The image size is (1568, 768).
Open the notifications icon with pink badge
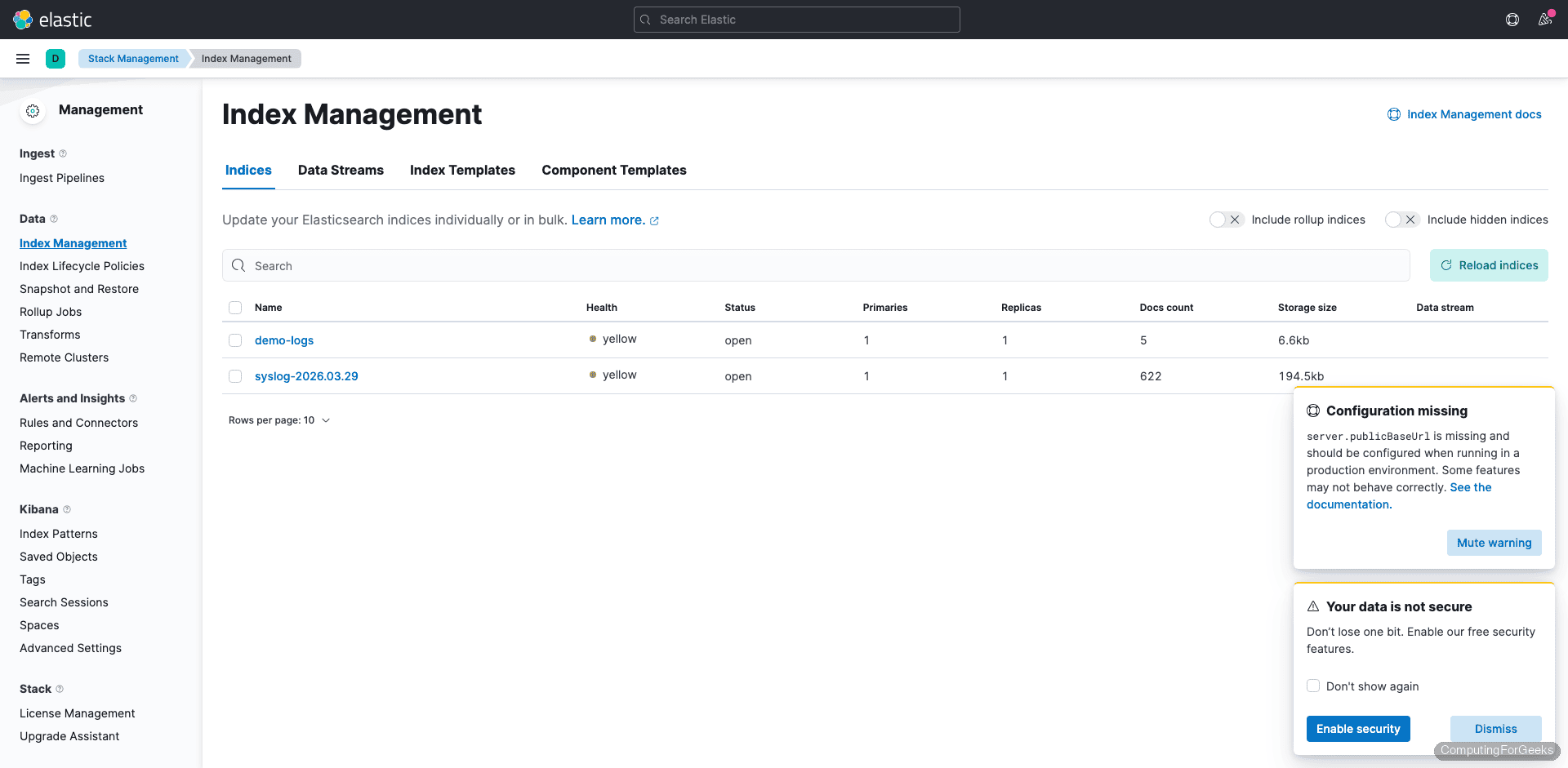click(1545, 20)
